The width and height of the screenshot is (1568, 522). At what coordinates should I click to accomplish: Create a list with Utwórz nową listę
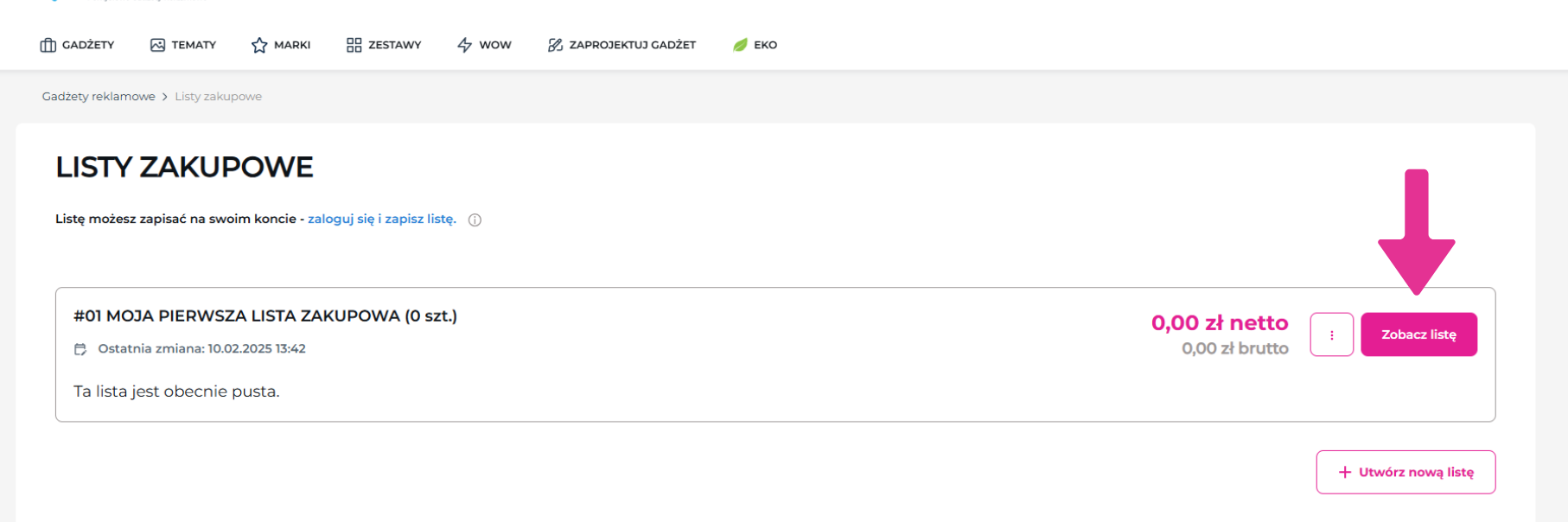pos(1405,472)
